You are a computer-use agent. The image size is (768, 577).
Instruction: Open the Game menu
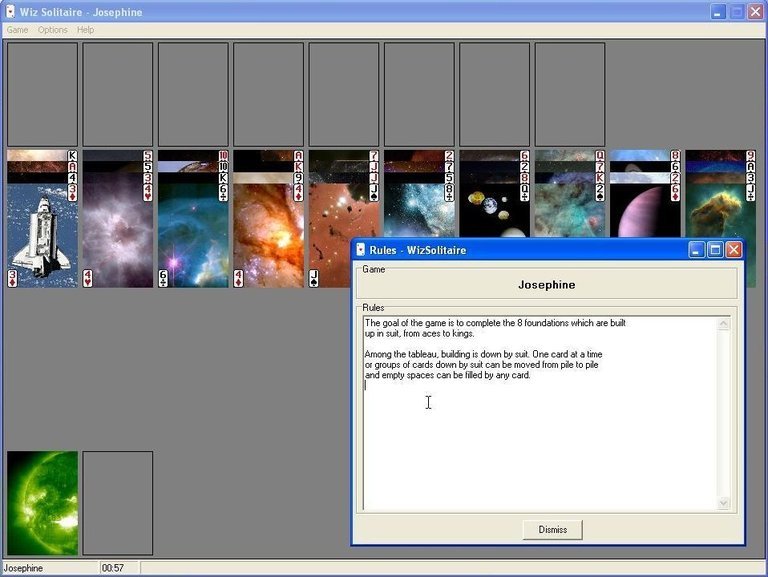[17, 30]
